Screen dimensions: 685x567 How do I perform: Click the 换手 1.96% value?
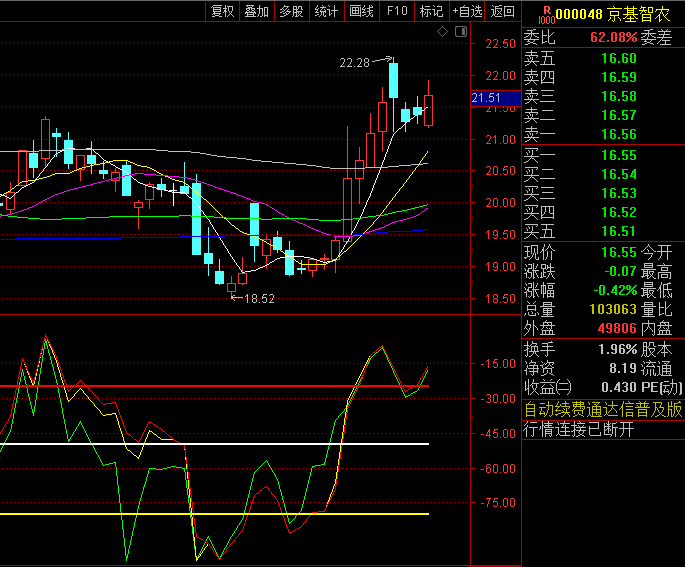pos(617,349)
